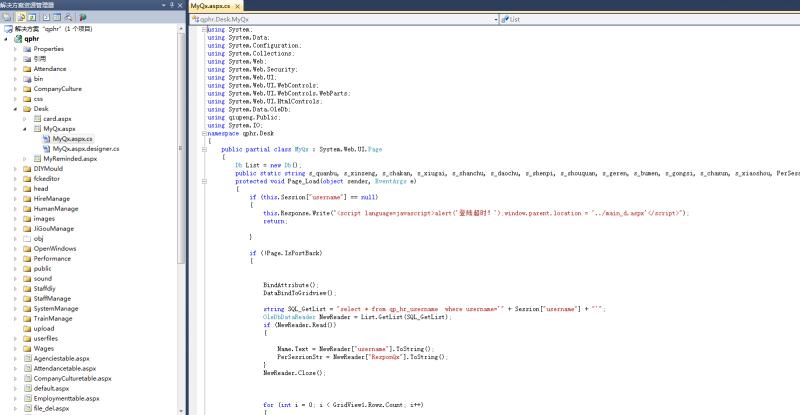Click the TrainManage folder icon

[27, 319]
